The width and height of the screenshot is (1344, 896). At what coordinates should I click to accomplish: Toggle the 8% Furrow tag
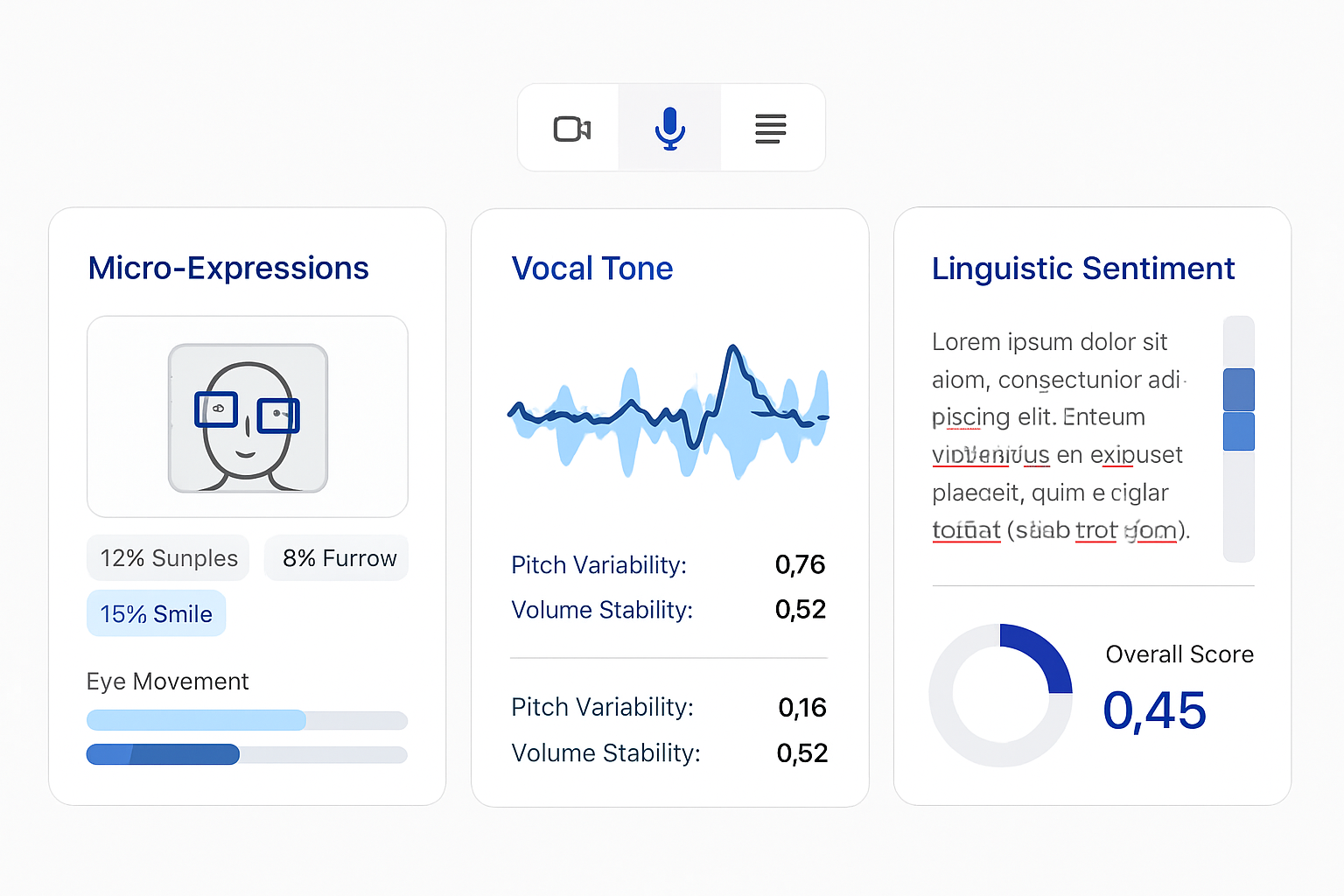pyautogui.click(x=337, y=558)
